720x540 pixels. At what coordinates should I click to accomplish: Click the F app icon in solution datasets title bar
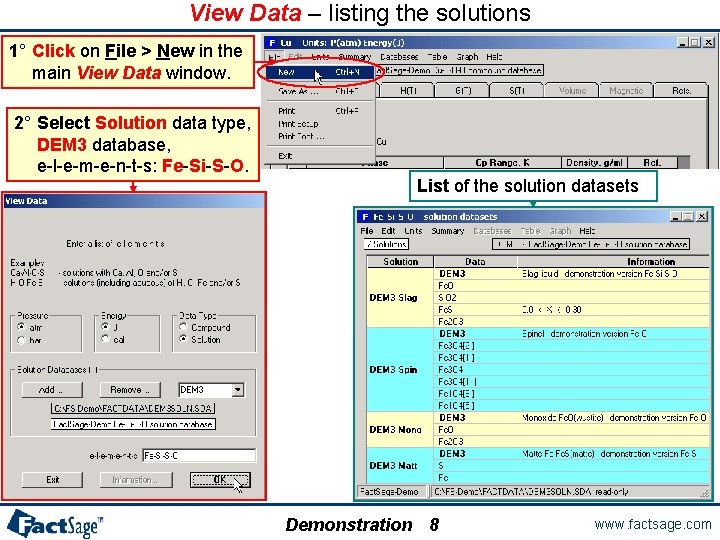point(366,217)
